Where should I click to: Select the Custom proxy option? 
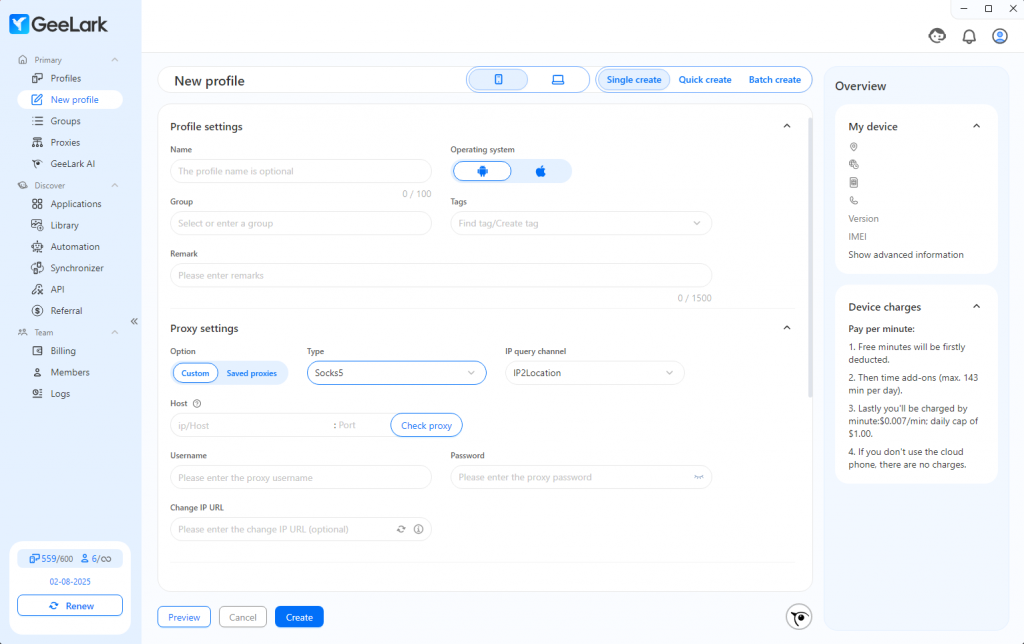195,373
